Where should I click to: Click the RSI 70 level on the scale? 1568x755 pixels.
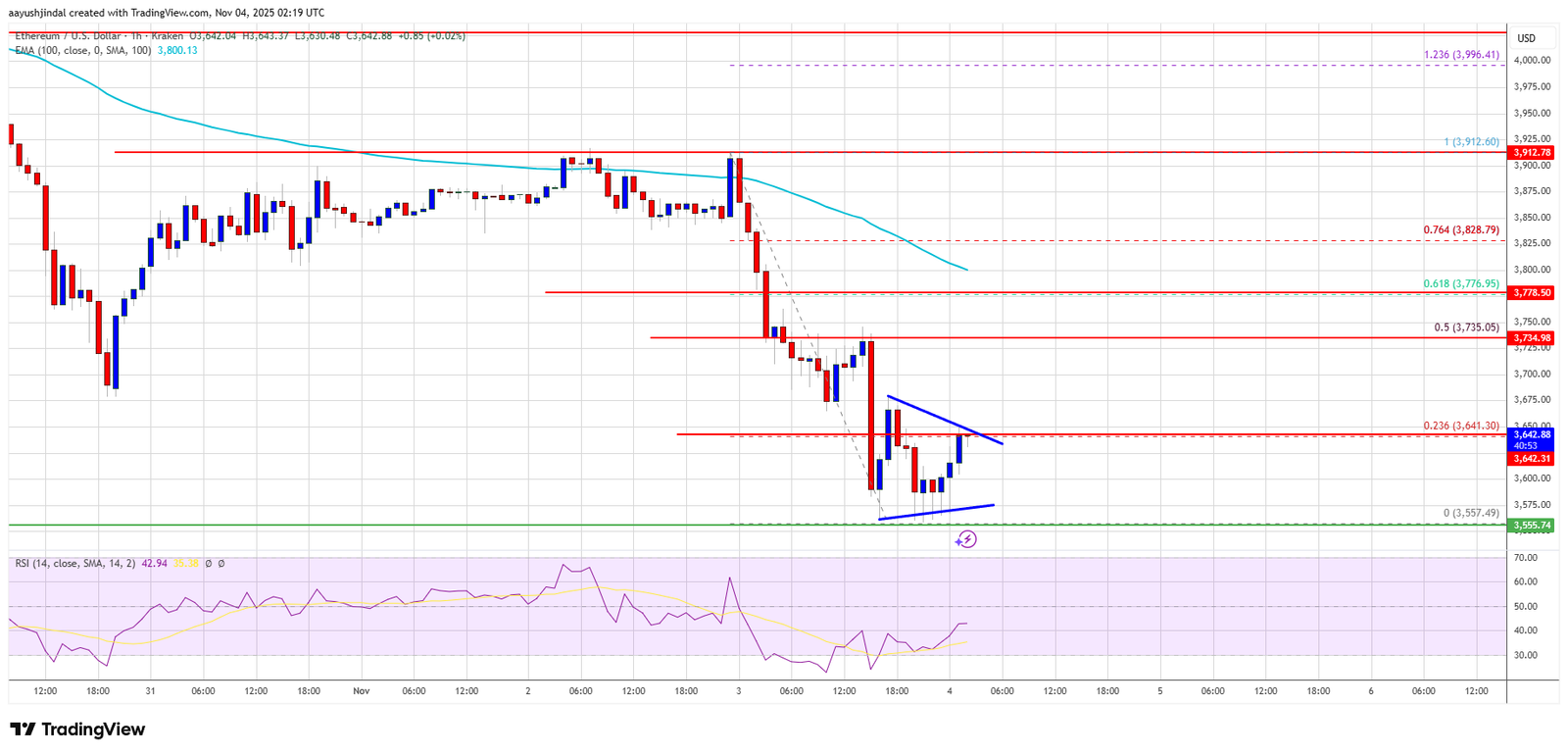1525,558
